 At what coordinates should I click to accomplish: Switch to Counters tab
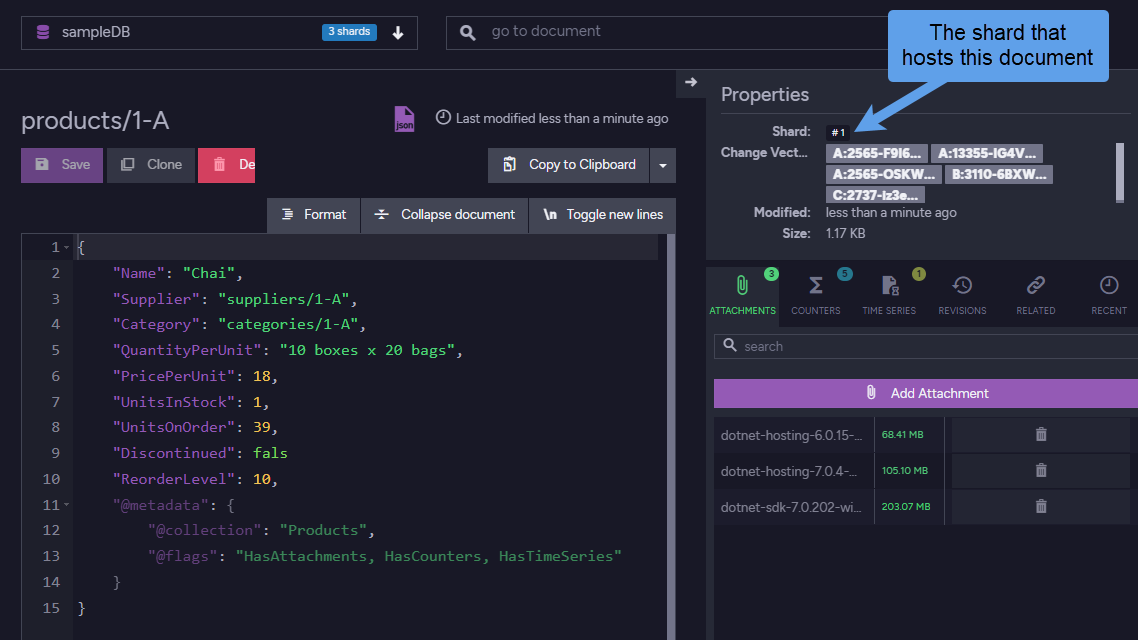(x=816, y=295)
